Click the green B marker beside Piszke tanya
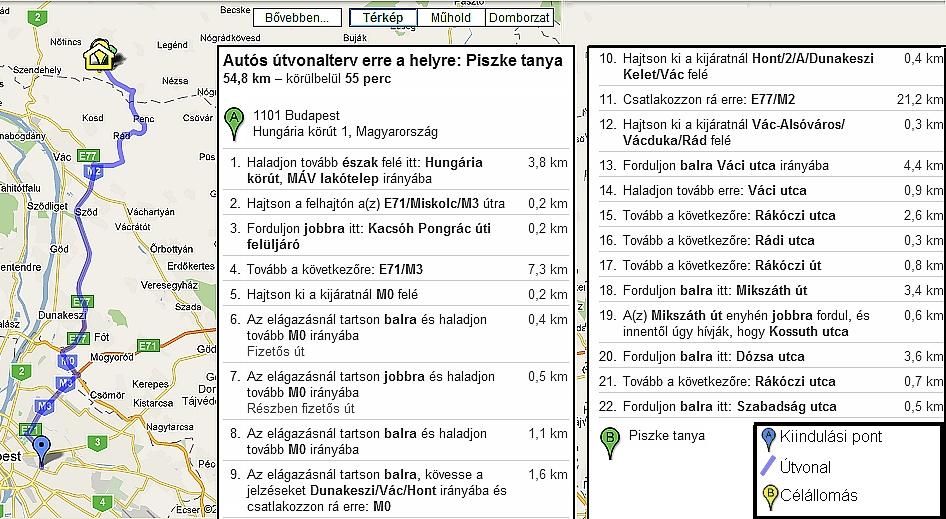This screenshot has width=946, height=519. click(610, 443)
